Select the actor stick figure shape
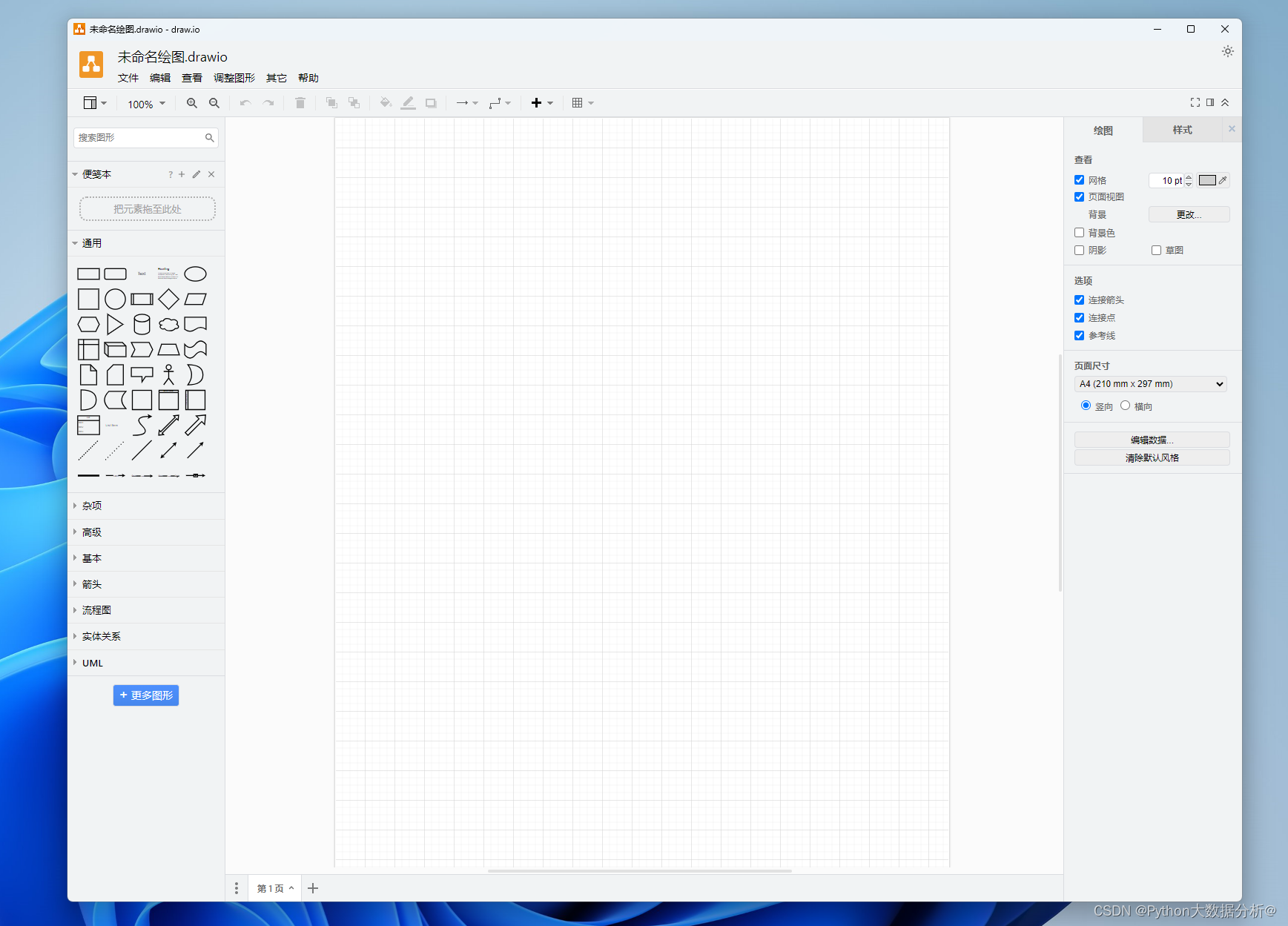Image resolution: width=1288 pixels, height=926 pixels. (168, 374)
